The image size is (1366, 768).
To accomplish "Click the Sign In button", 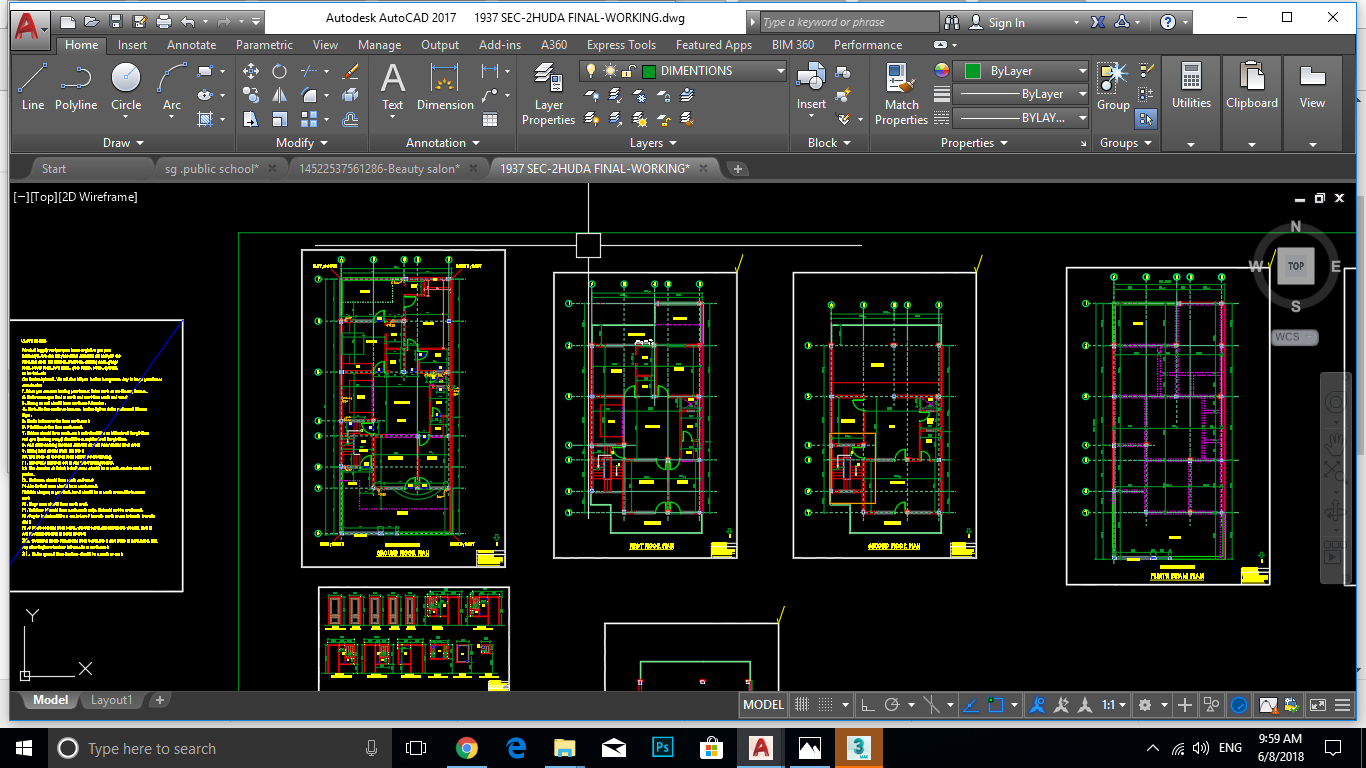I will [x=1006, y=22].
